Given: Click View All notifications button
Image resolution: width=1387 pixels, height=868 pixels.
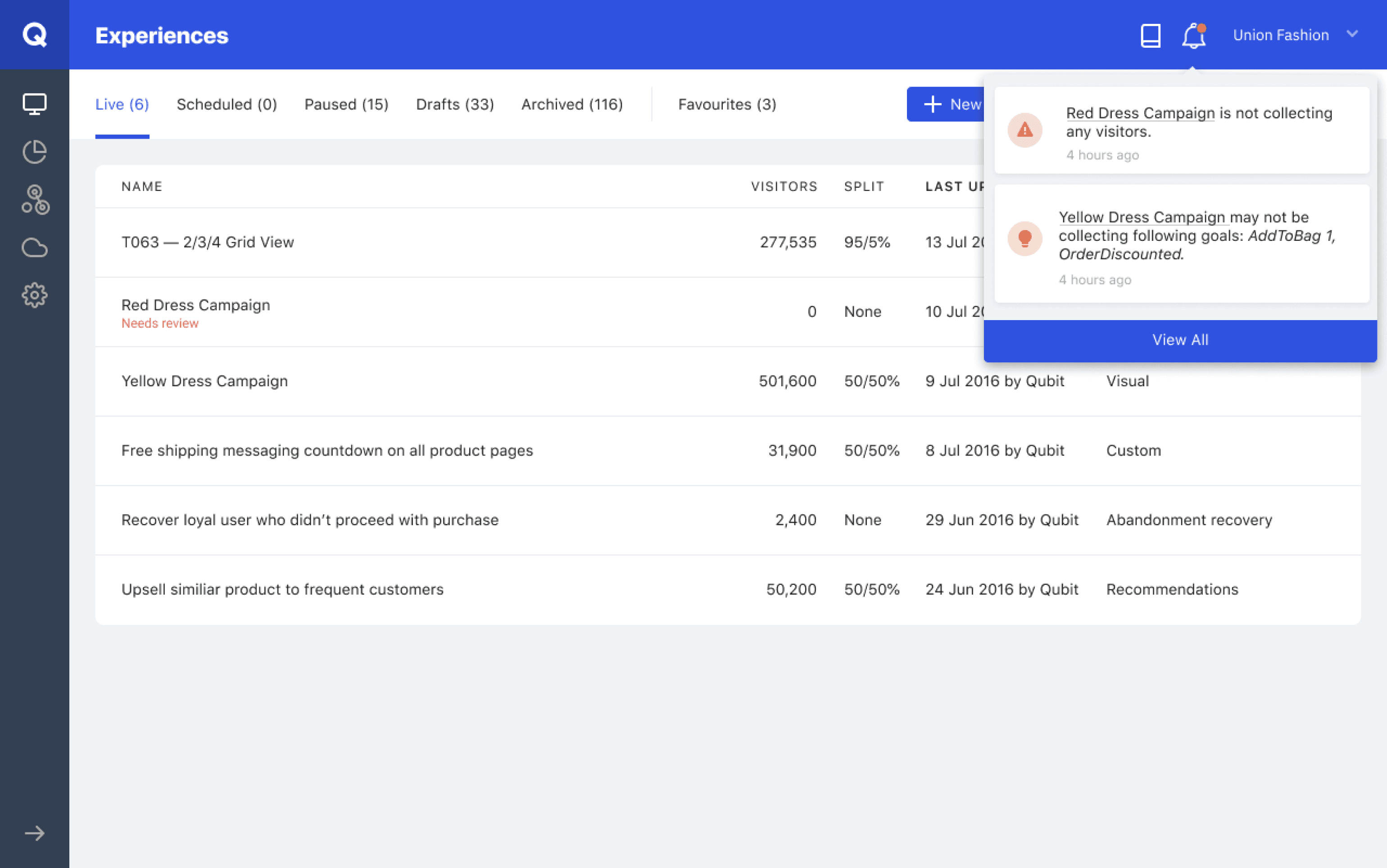Looking at the screenshot, I should tap(1180, 340).
